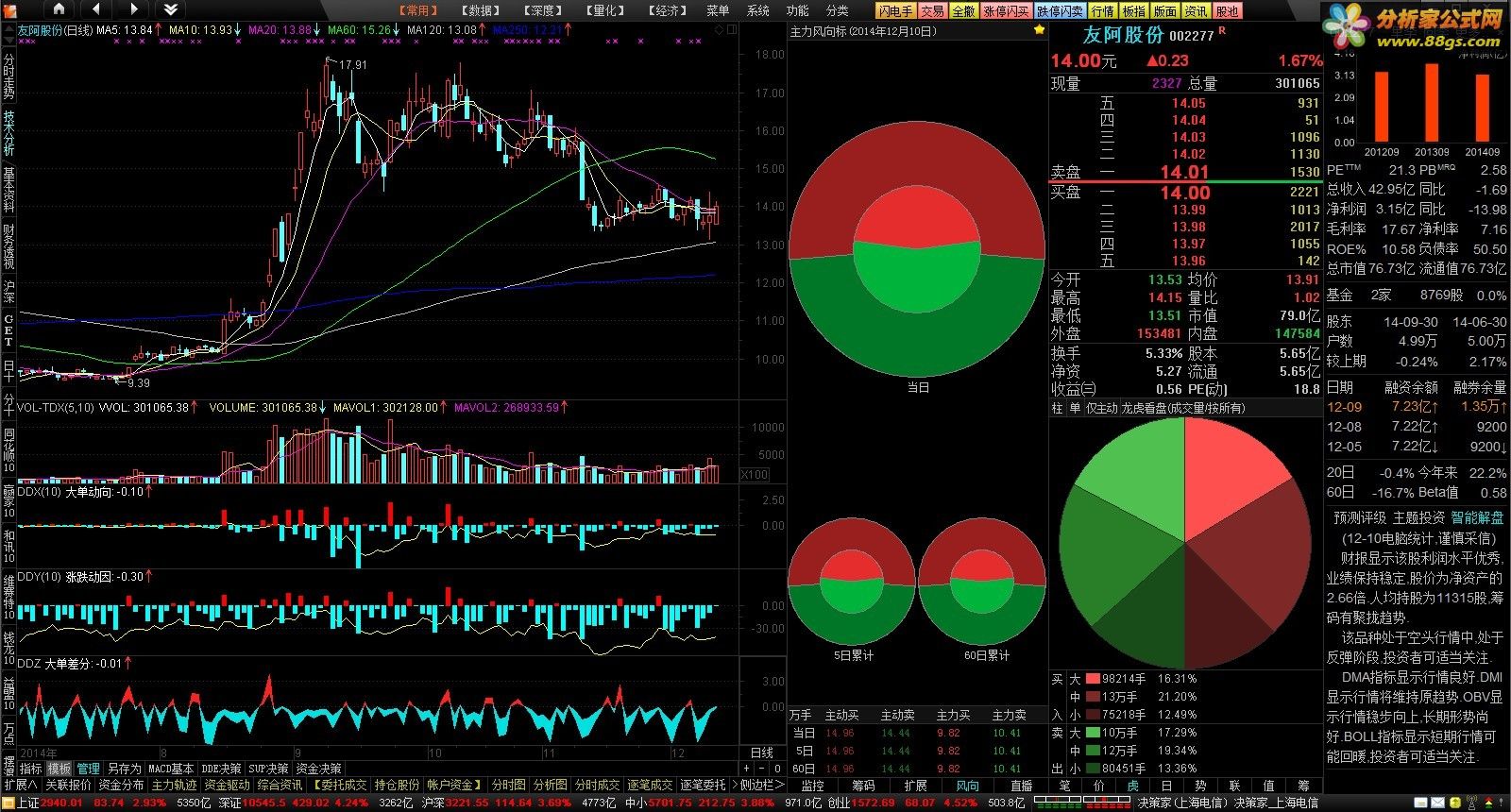This screenshot has height=812, width=1511.
Task: Click the zoom out minus button under chart
Action: pos(762,769)
